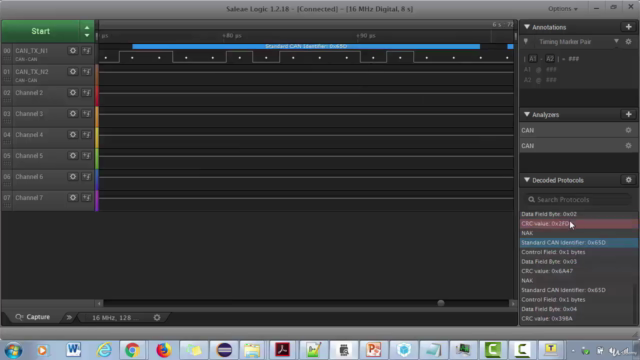Open trigger settings for Channel 4
Screen dimensions: 640x360
(87, 135)
